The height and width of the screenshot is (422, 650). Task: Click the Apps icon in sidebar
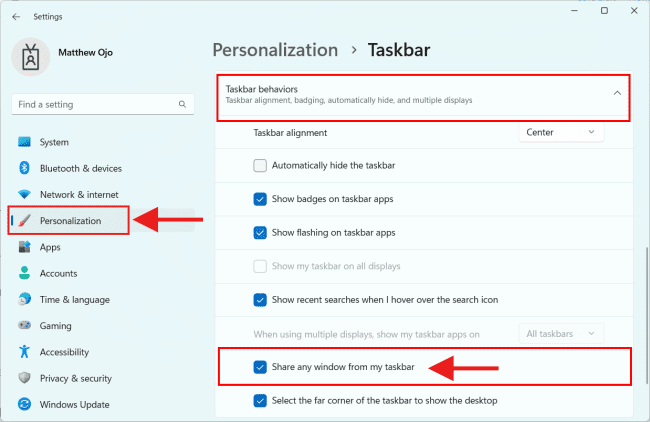click(25, 247)
